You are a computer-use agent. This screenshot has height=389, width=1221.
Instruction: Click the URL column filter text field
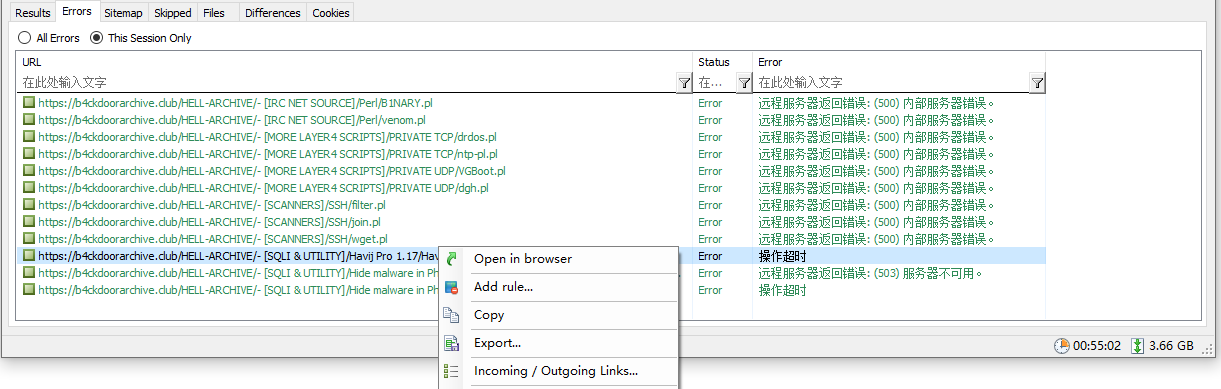coord(348,82)
